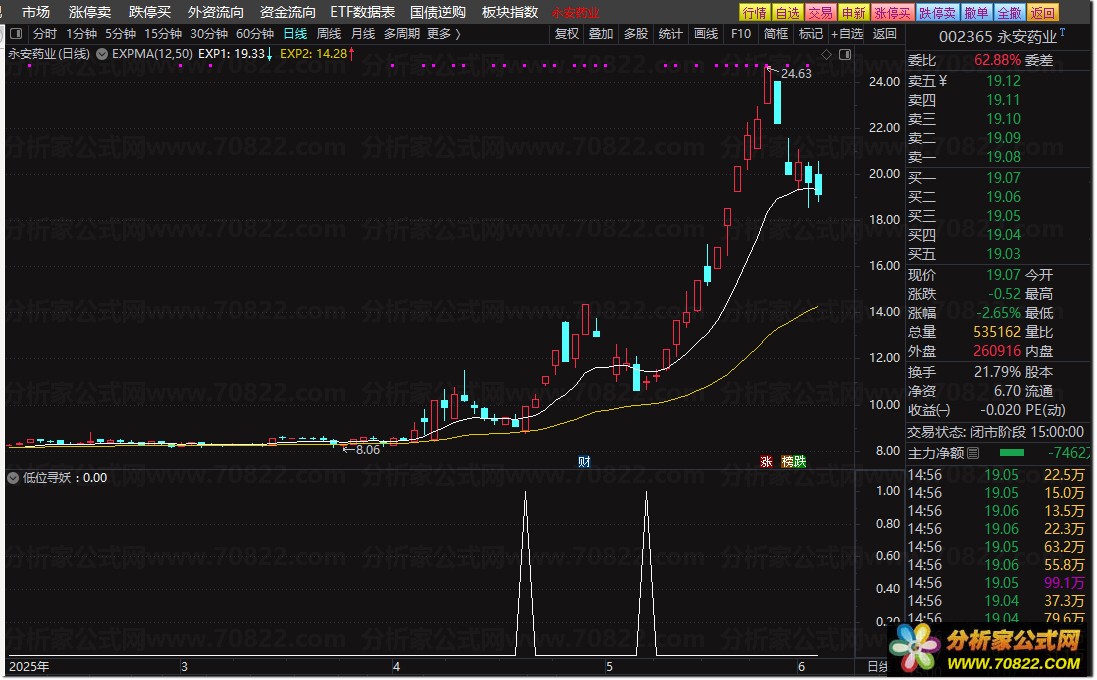Click the pink 涨停买 button
Viewport: 1097px width, 680px height.
(x=893, y=13)
